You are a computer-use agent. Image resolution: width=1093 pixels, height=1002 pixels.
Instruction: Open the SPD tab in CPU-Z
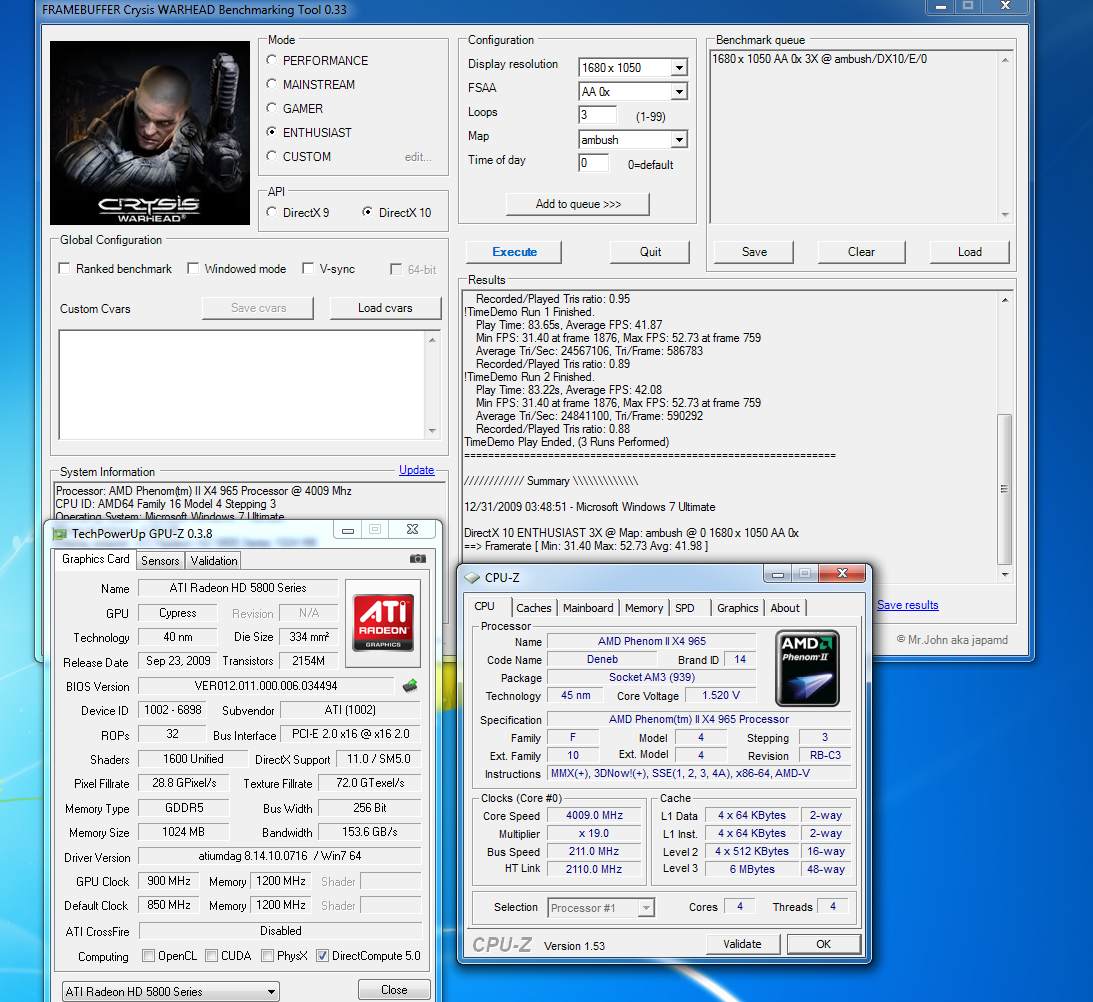pos(685,608)
